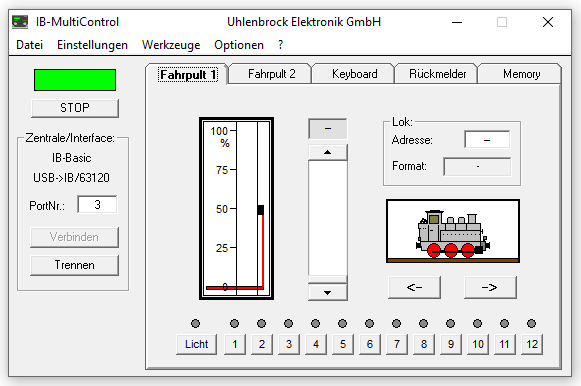Toggle function button 7
This screenshot has width=581, height=386.
[x=397, y=344]
